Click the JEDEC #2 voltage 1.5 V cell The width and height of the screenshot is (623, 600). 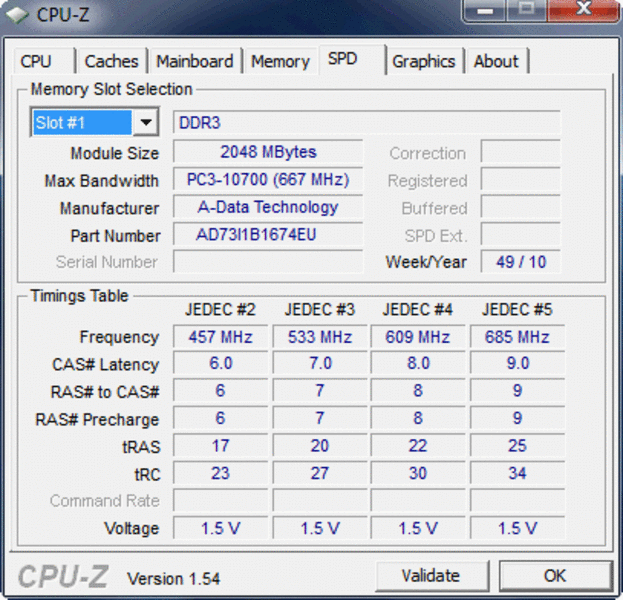tap(221, 528)
